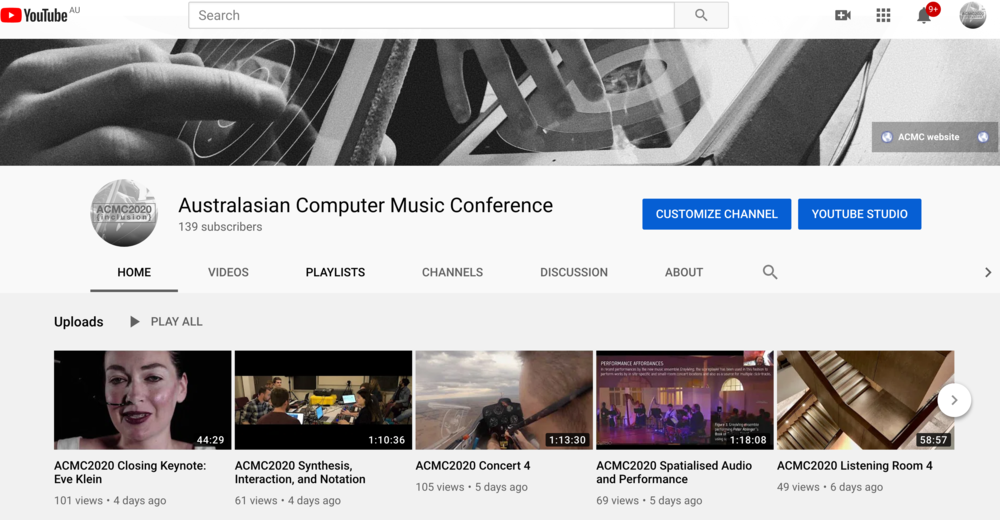
Task: Click the Customize Channel button
Action: (x=716, y=214)
